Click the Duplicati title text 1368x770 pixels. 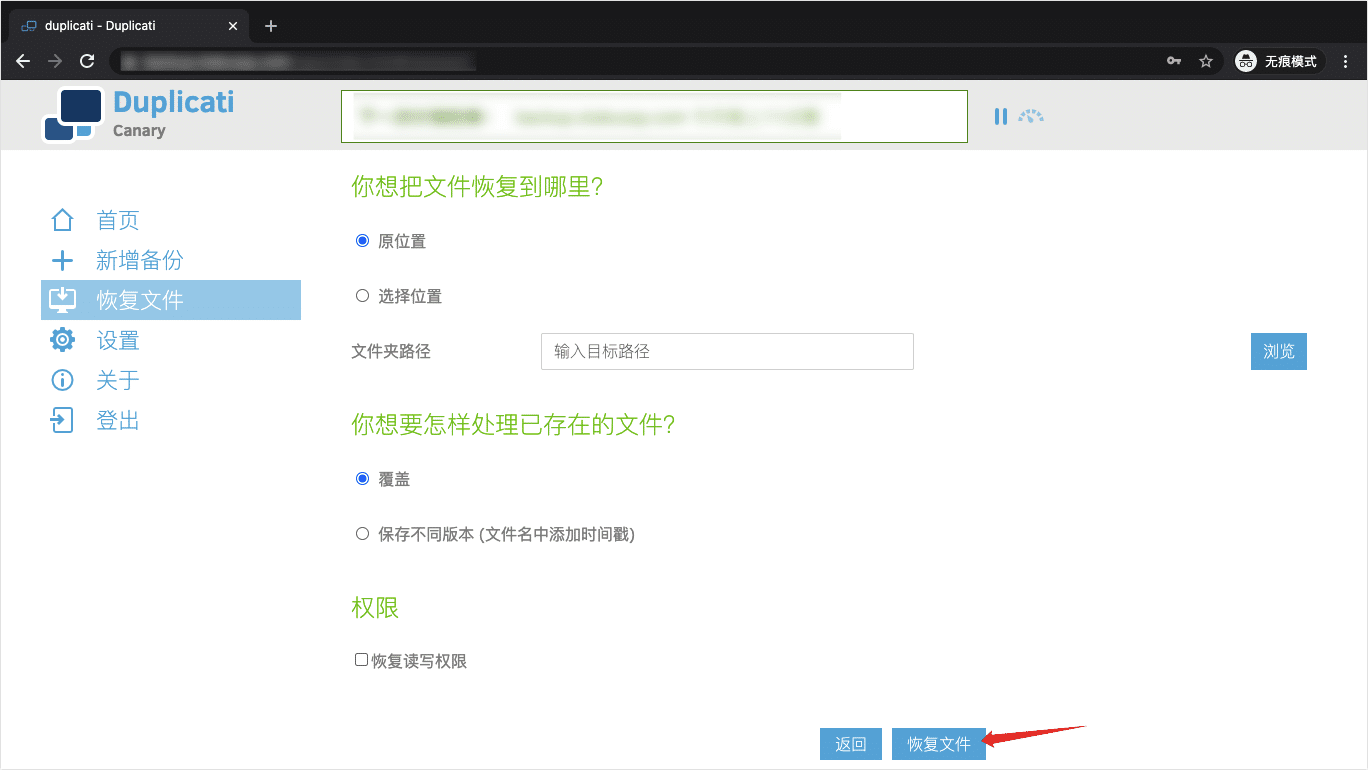click(174, 102)
